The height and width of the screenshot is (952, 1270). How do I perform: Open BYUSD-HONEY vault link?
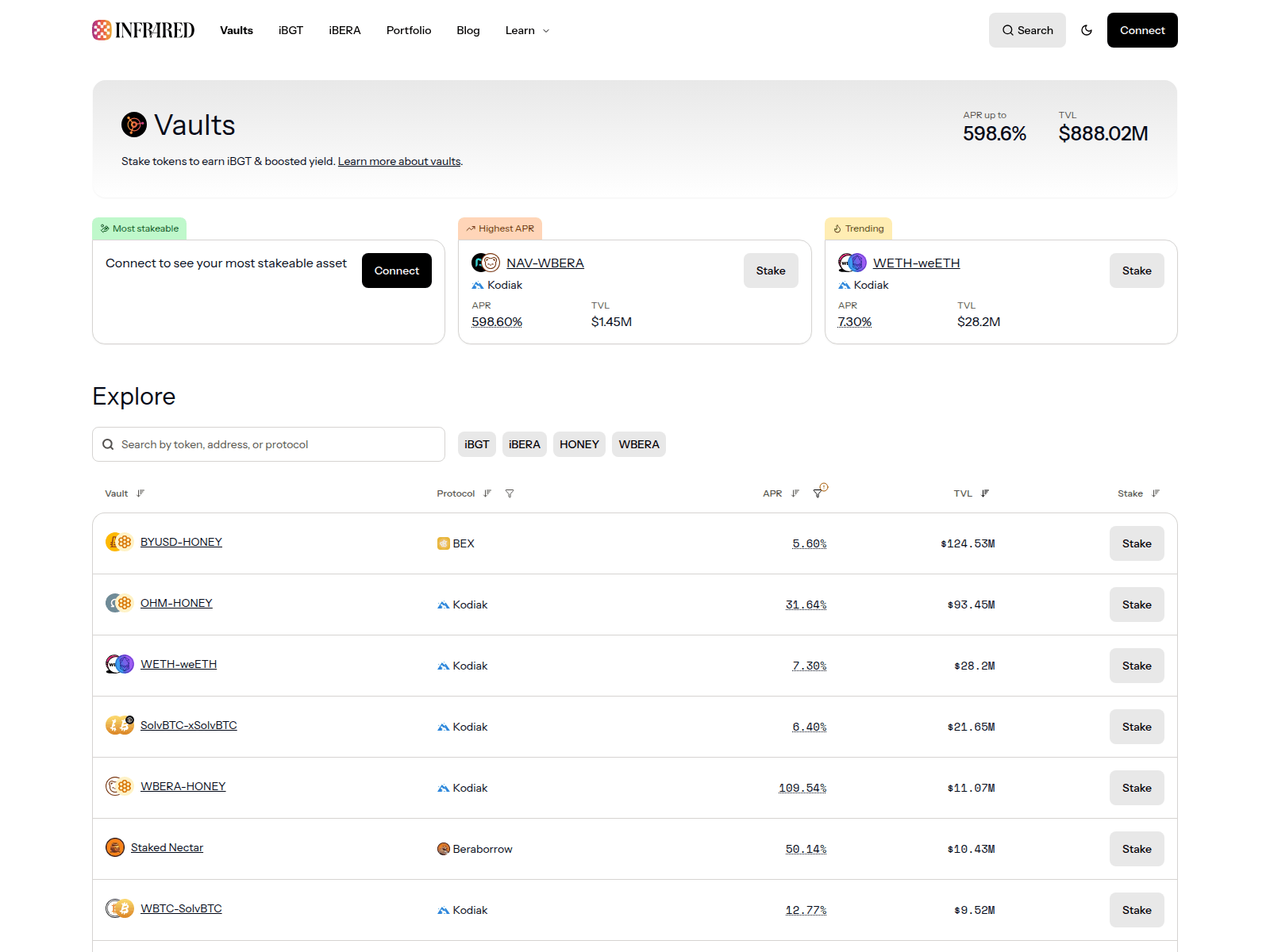pos(181,542)
